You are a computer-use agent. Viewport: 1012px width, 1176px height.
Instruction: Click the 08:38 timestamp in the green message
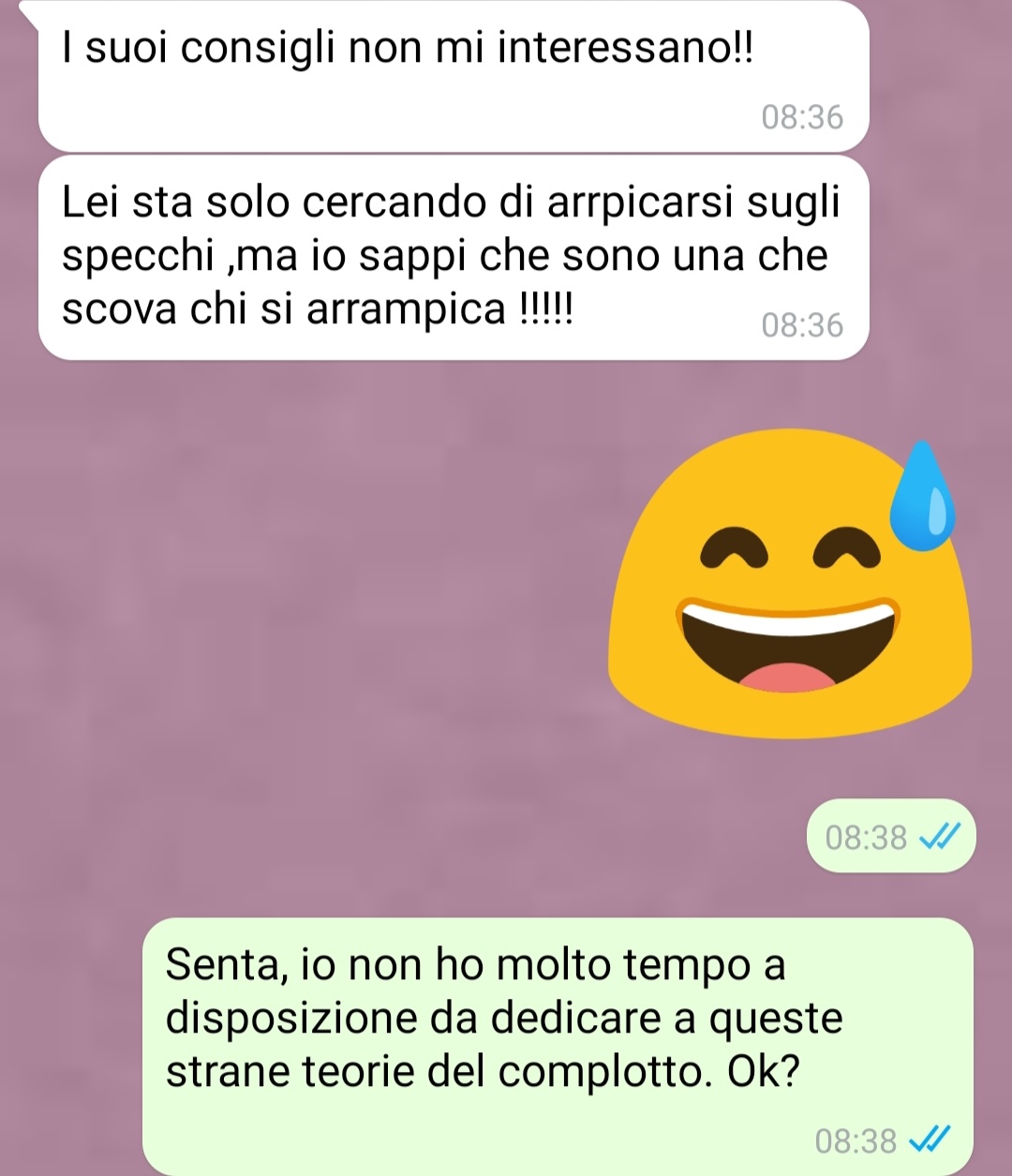[856, 1141]
